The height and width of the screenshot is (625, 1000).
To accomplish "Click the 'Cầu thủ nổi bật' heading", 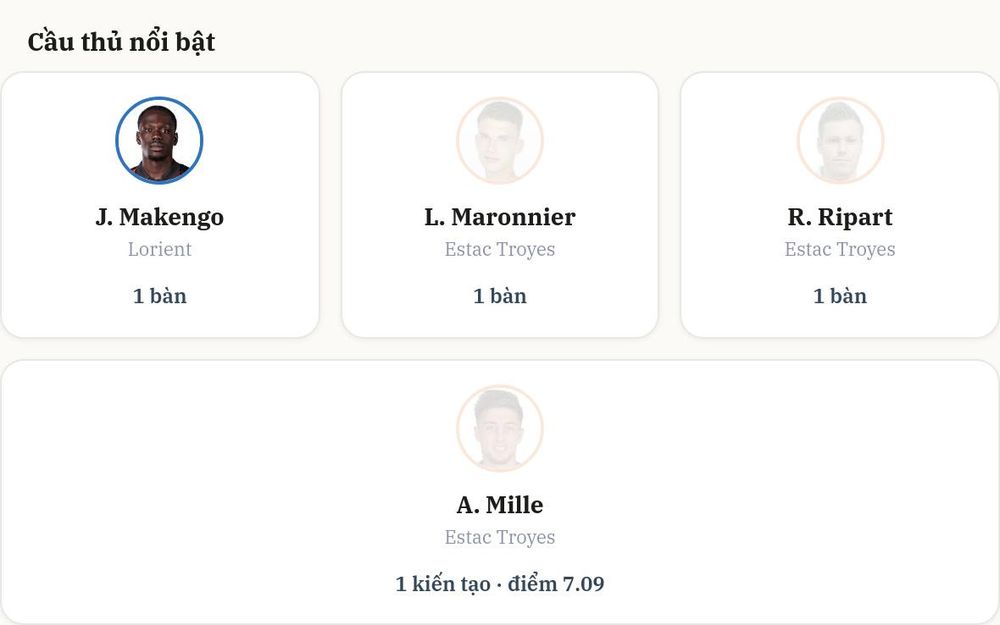I will point(121,42).
